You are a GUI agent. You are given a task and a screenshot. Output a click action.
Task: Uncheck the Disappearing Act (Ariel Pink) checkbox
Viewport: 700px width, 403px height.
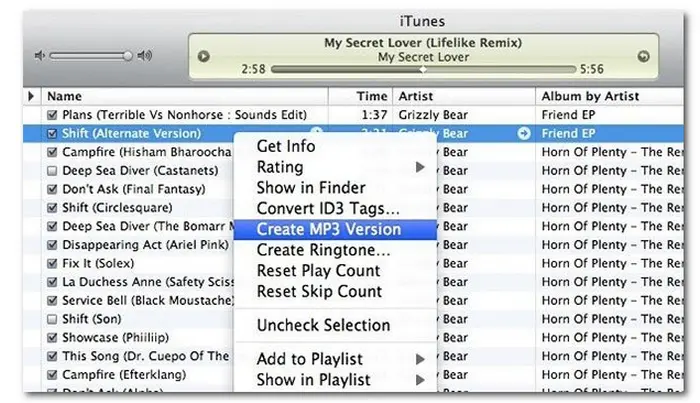coord(52,245)
